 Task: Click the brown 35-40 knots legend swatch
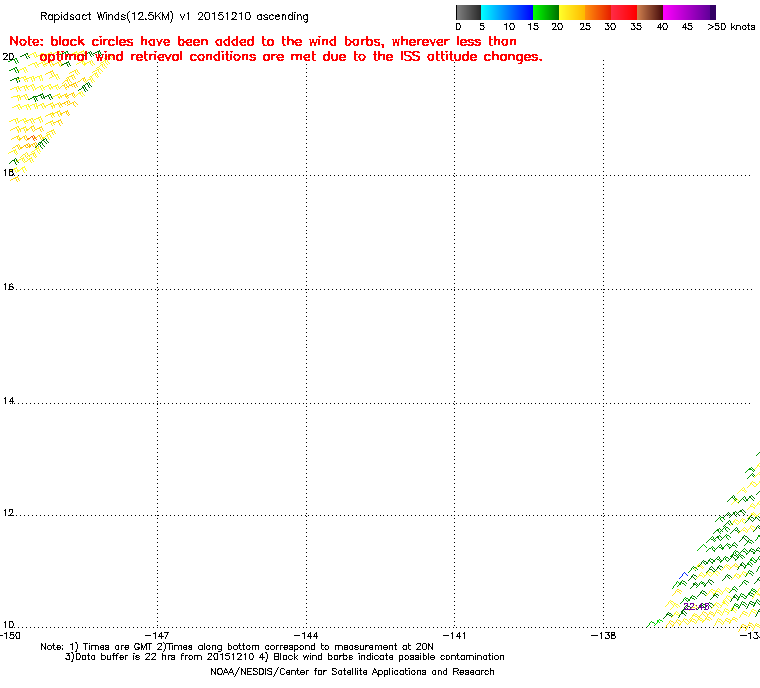tap(650, 12)
